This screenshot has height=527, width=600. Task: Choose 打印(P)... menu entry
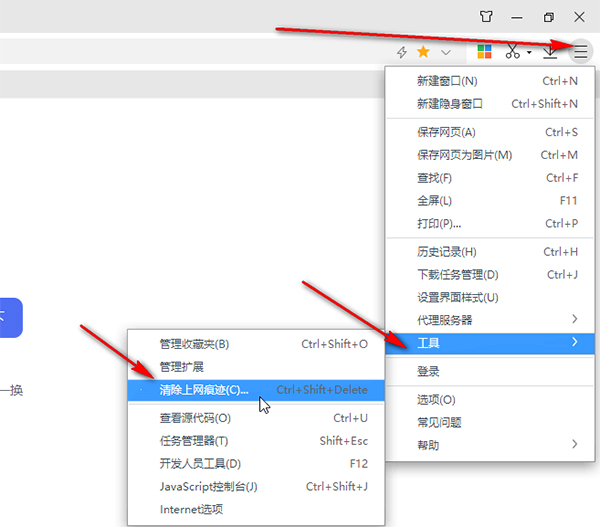(x=490, y=224)
